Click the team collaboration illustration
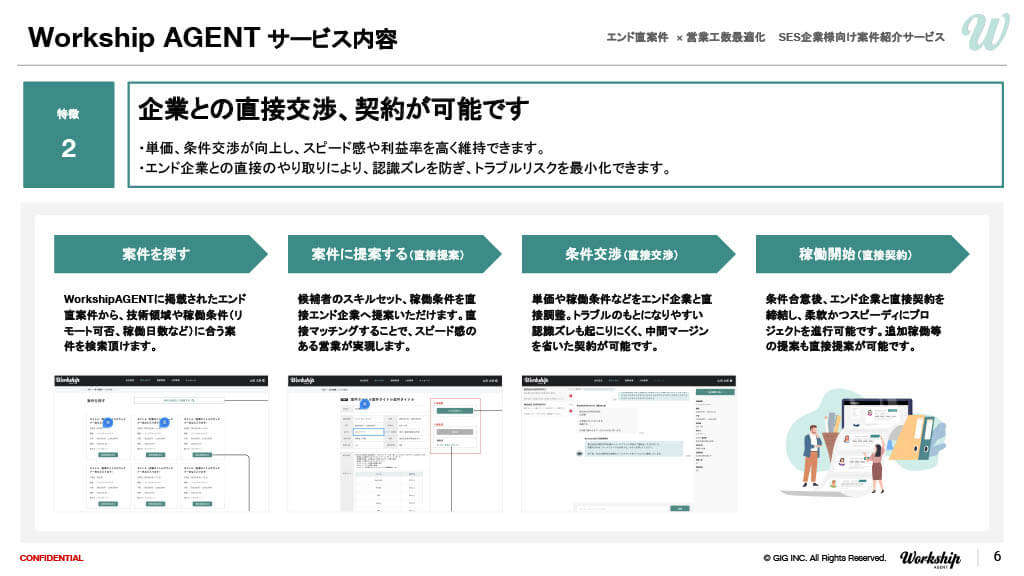 click(862, 442)
